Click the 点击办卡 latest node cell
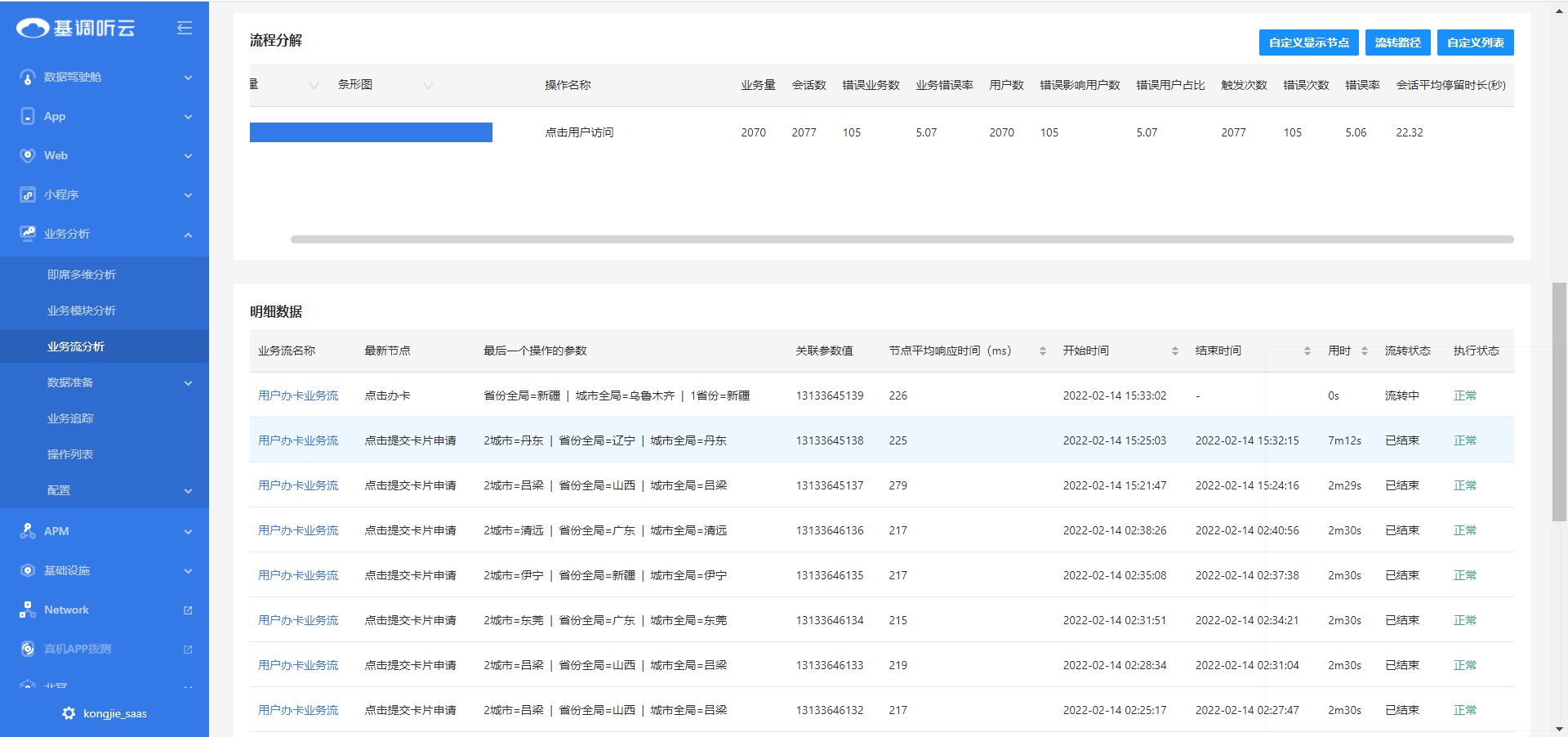1568x737 pixels. click(387, 395)
